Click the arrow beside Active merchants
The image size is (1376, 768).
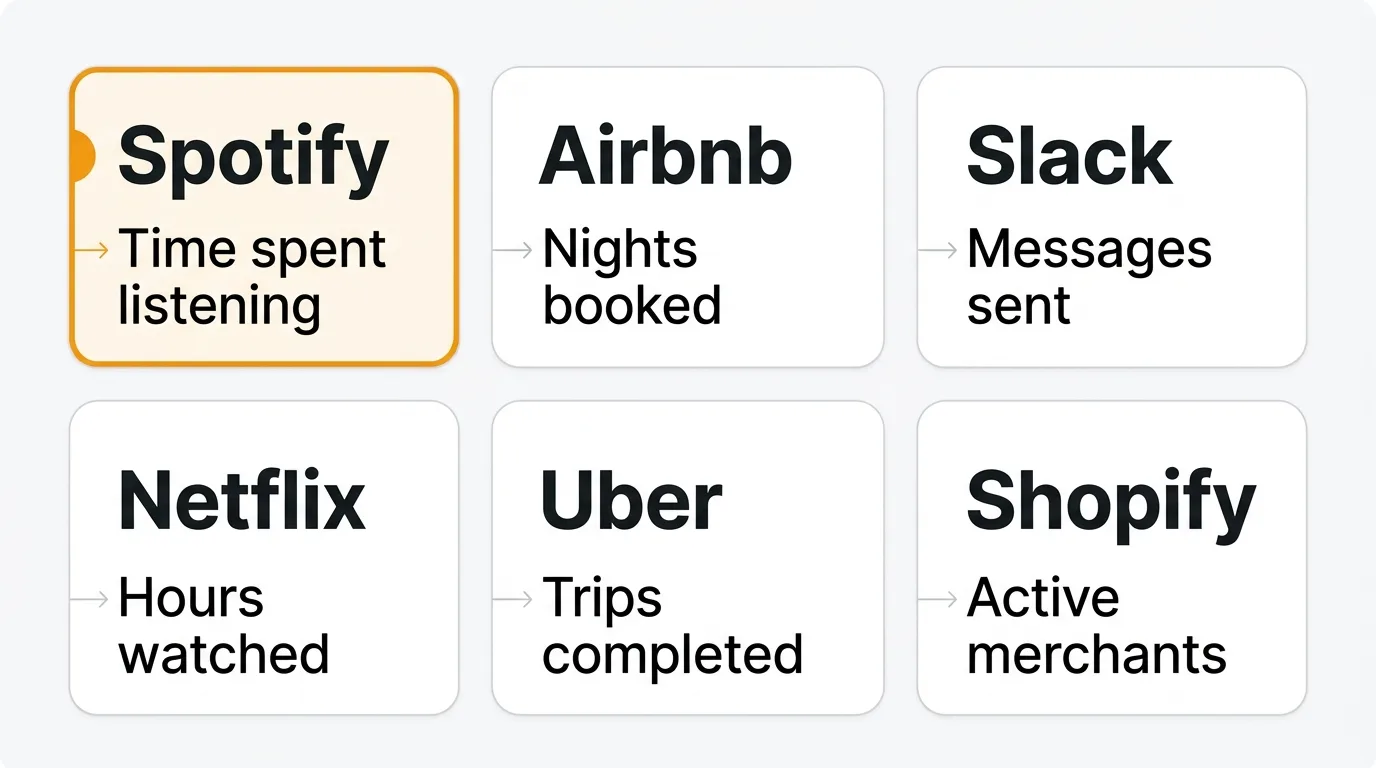939,599
